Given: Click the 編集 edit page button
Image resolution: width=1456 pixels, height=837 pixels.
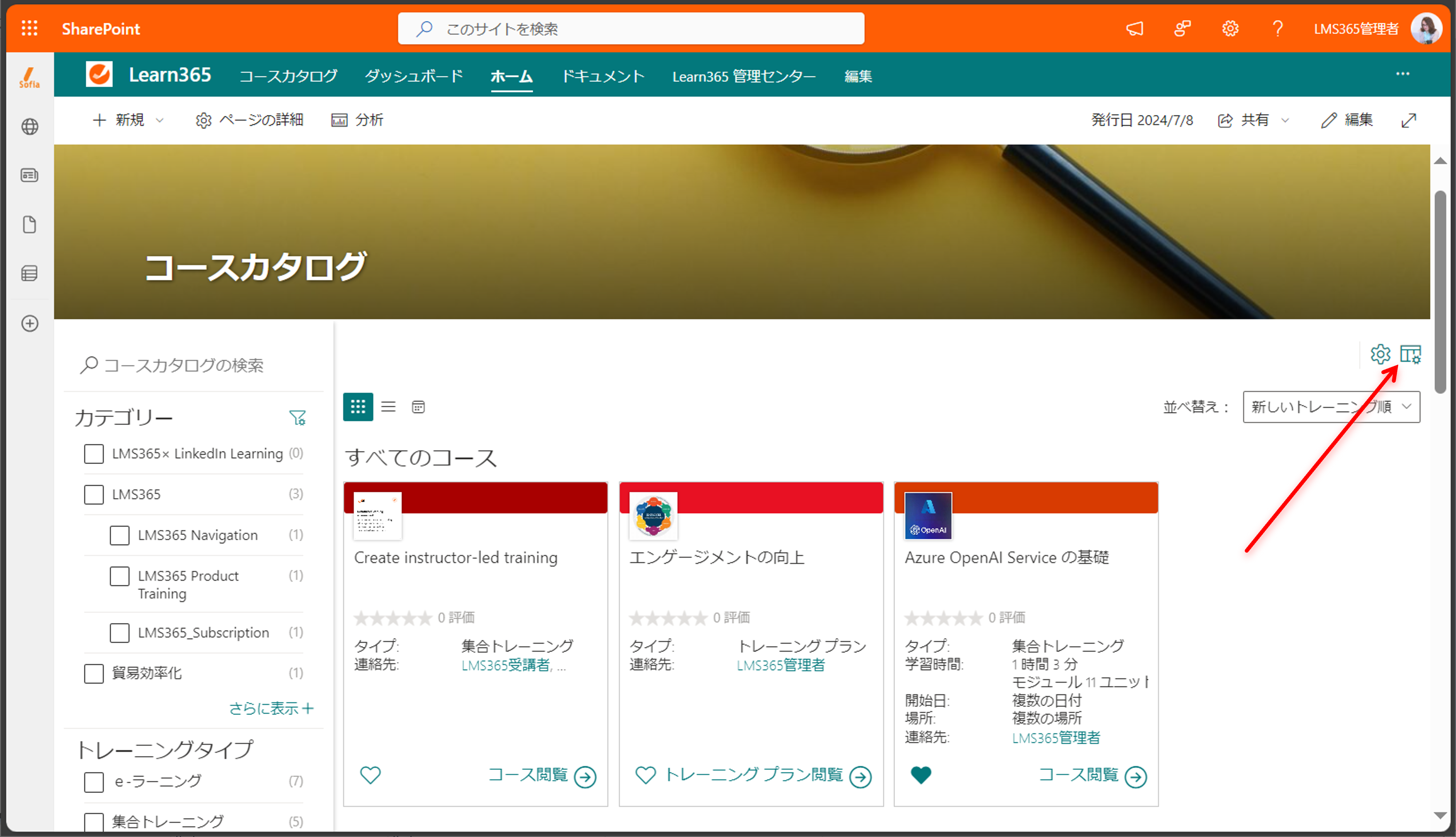Looking at the screenshot, I should tap(1347, 120).
